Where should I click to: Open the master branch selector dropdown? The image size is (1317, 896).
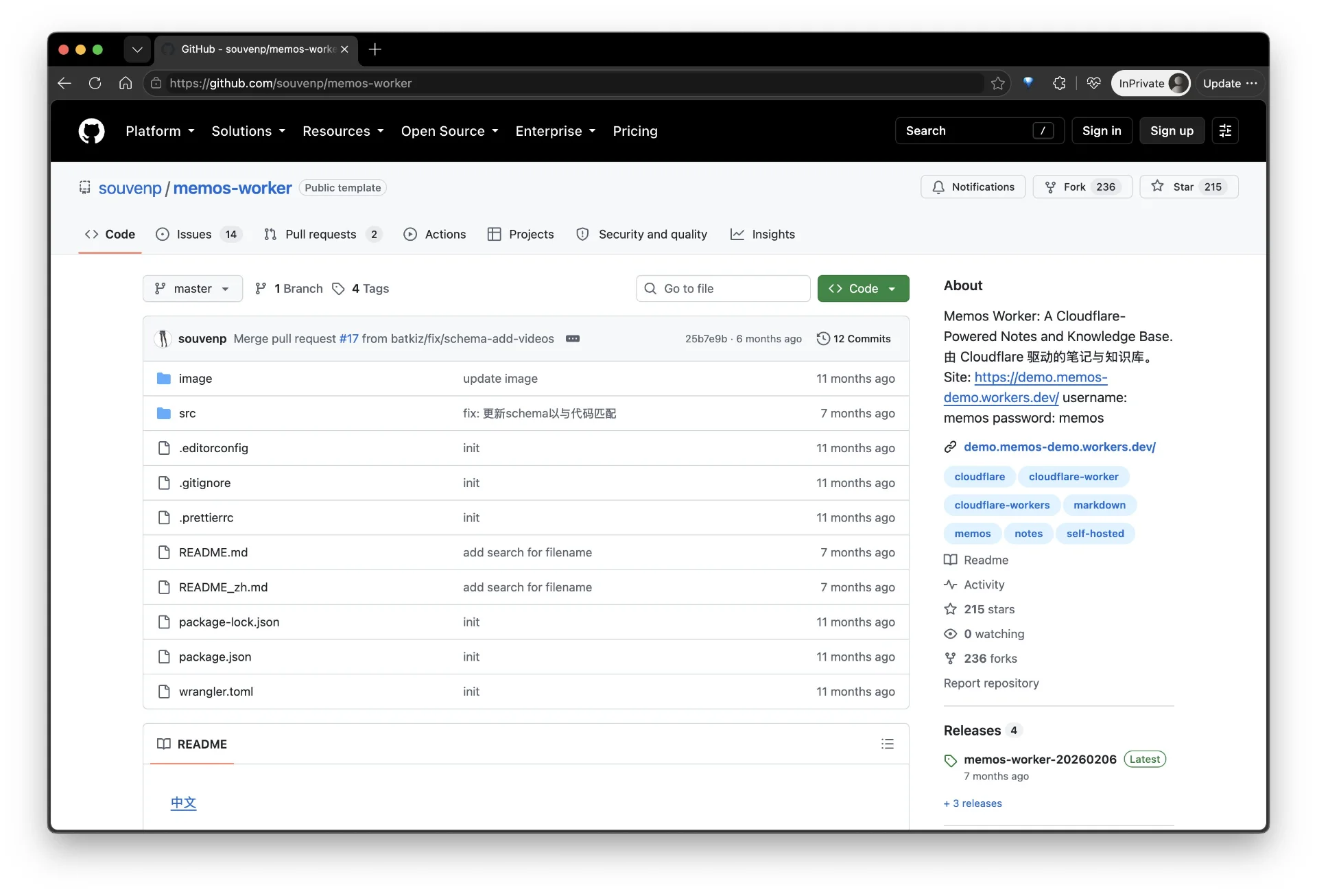tap(193, 289)
